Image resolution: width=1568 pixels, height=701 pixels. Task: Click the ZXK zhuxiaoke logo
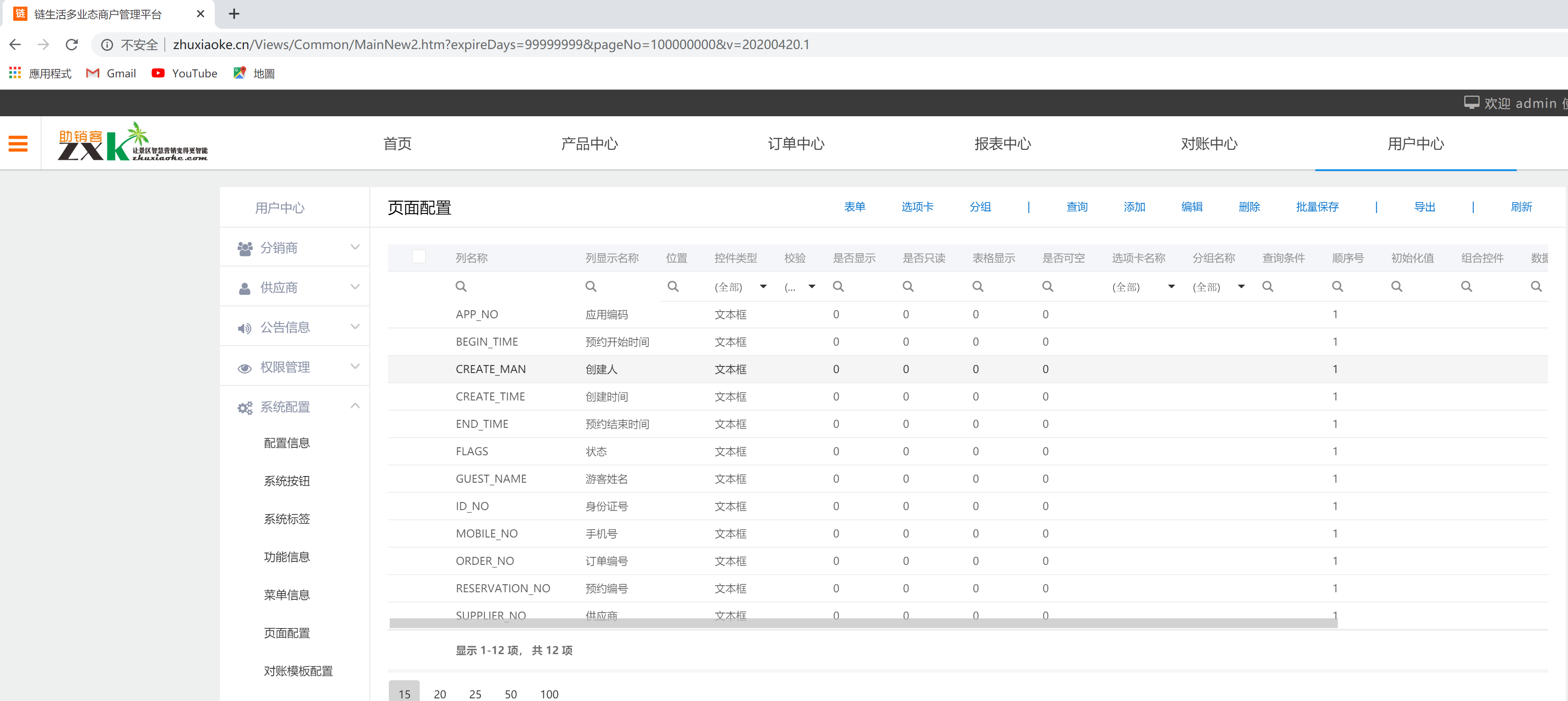tap(133, 142)
